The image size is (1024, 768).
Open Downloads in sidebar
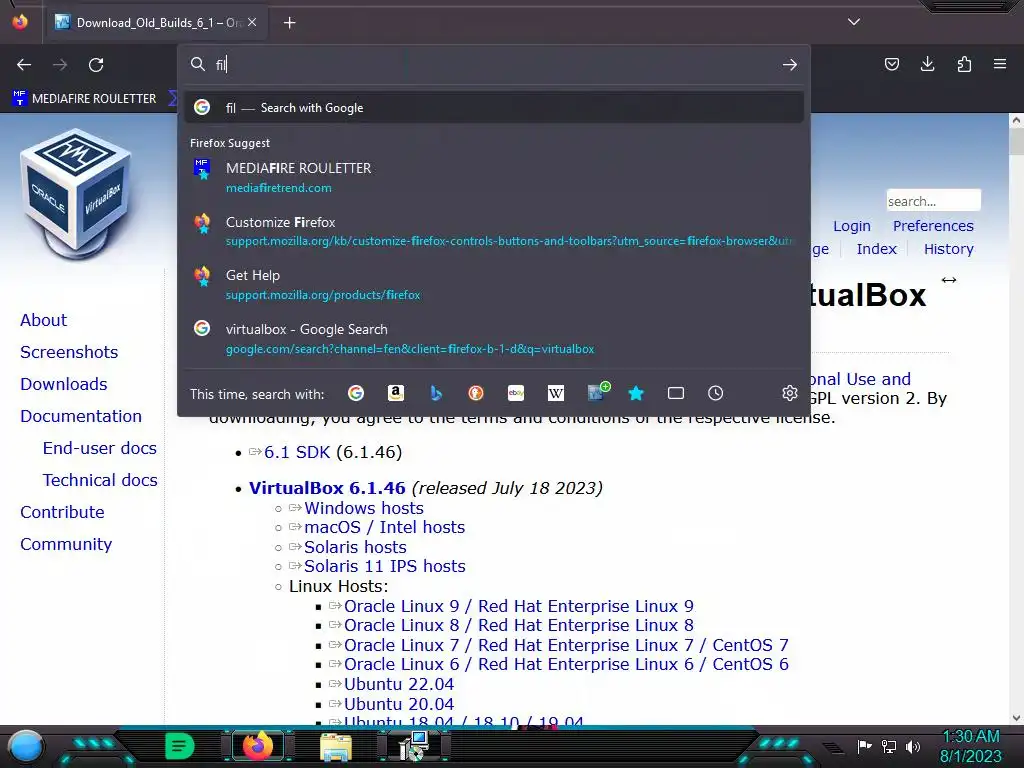[63, 384]
